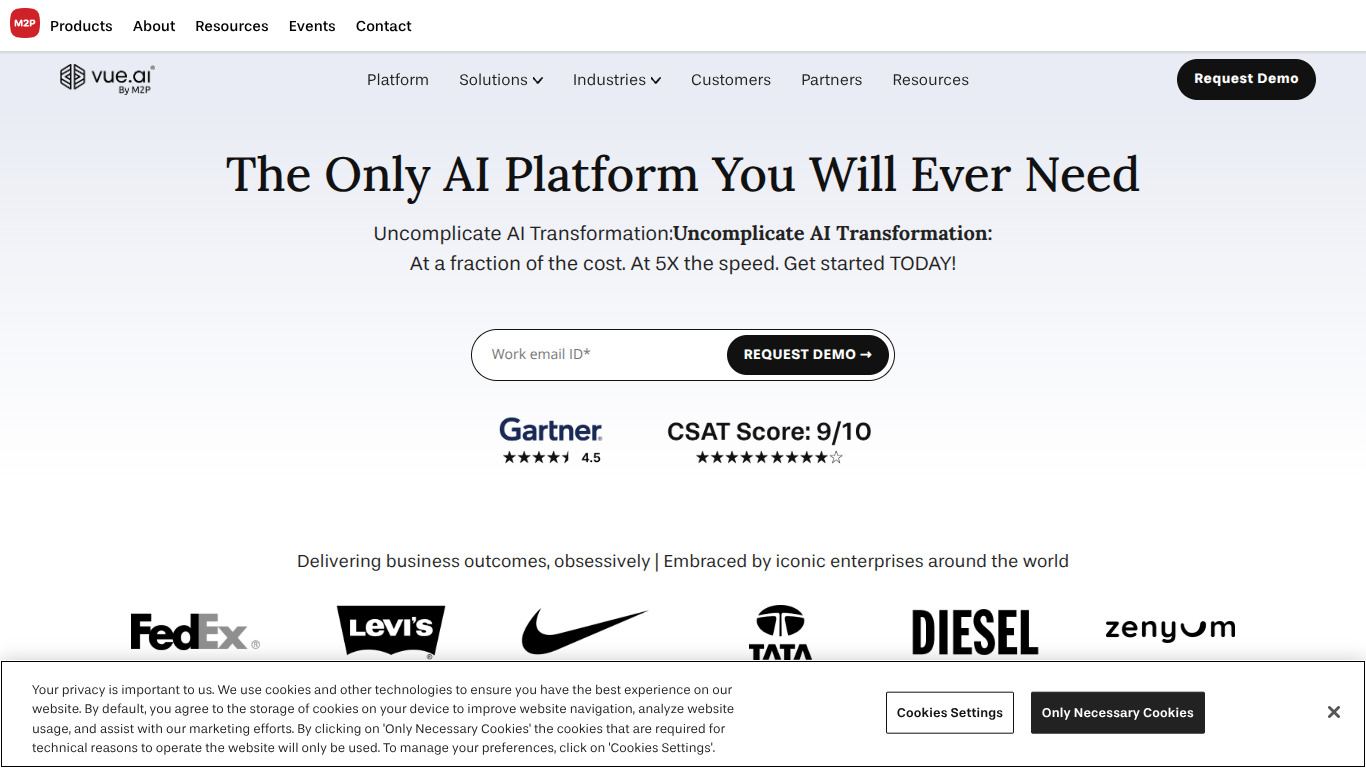Click the CSAT Score: 9/10 text
The width and height of the screenshot is (1366, 768).
[769, 432]
